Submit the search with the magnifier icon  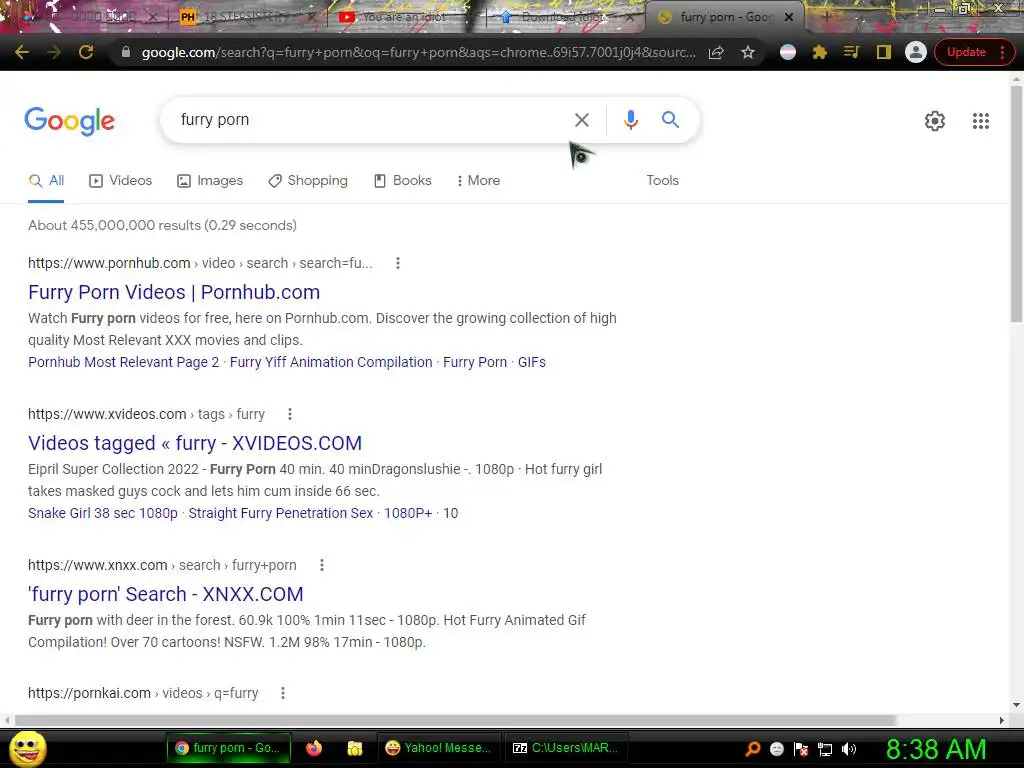coord(670,120)
